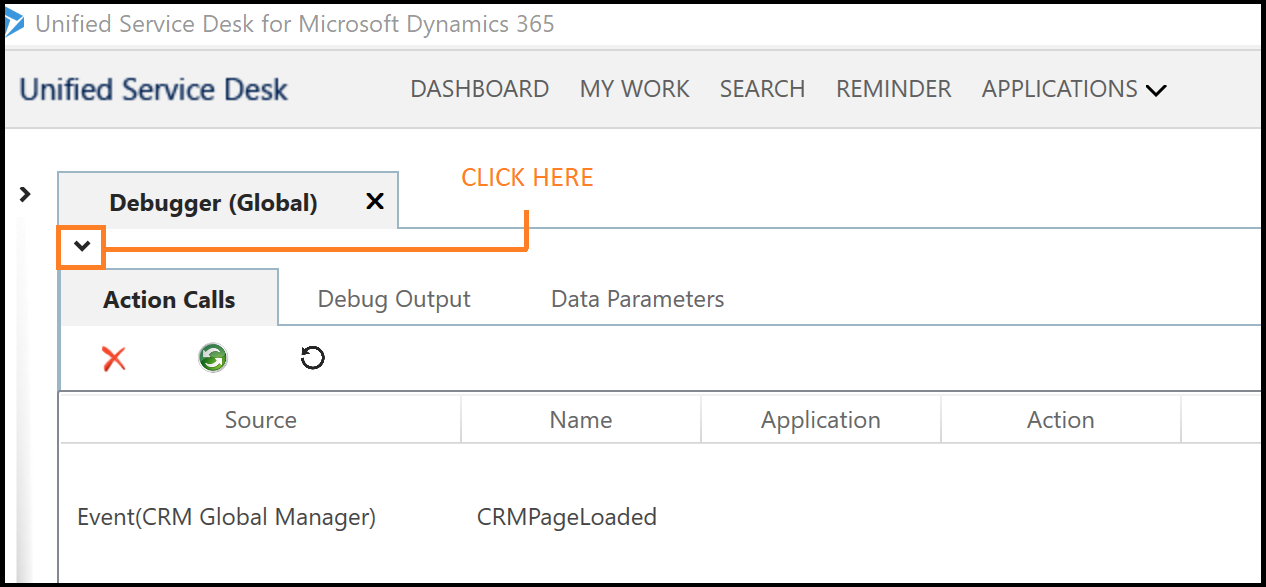This screenshot has width=1266, height=587.
Task: Sort by the Application column header
Action: [820, 419]
